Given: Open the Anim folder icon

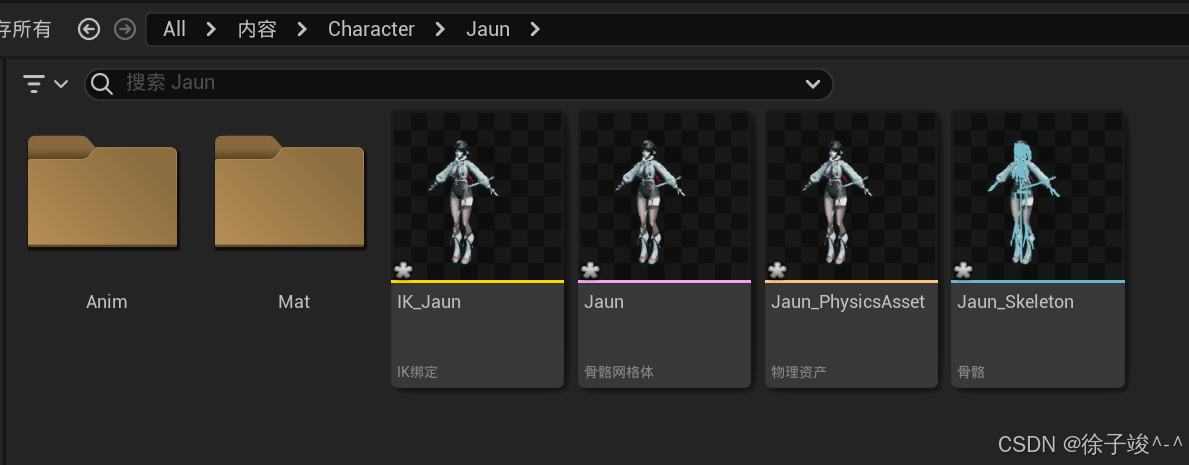Looking at the screenshot, I should click(102, 192).
